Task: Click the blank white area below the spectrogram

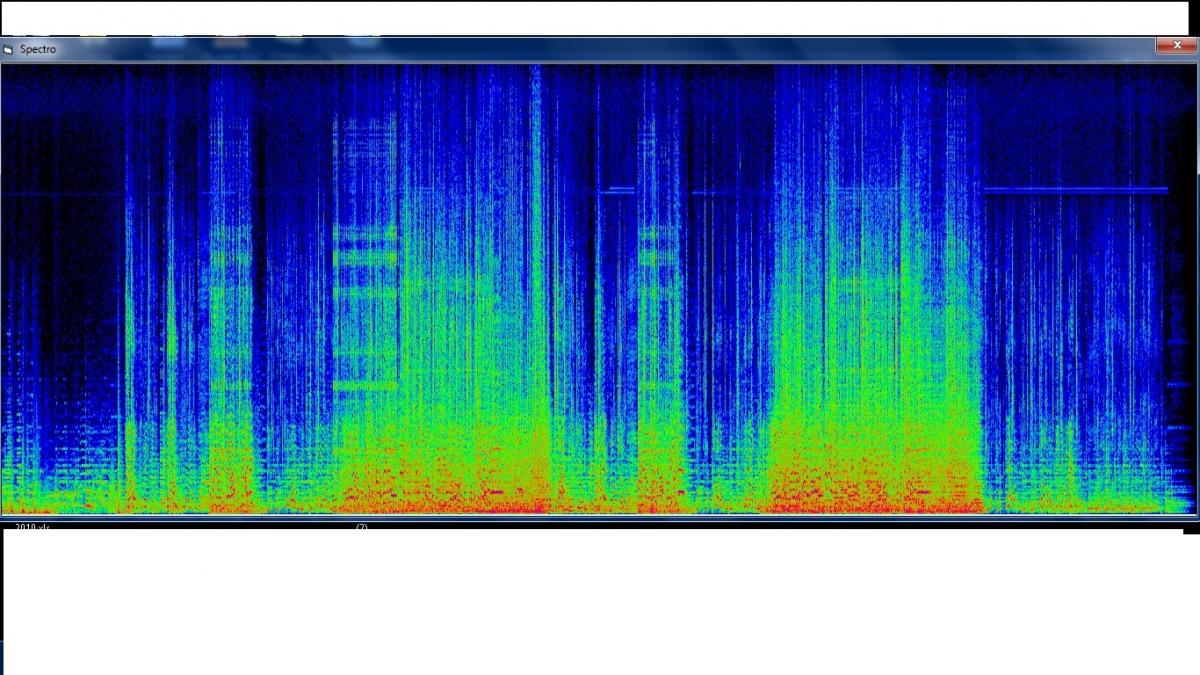Action: 600,600
